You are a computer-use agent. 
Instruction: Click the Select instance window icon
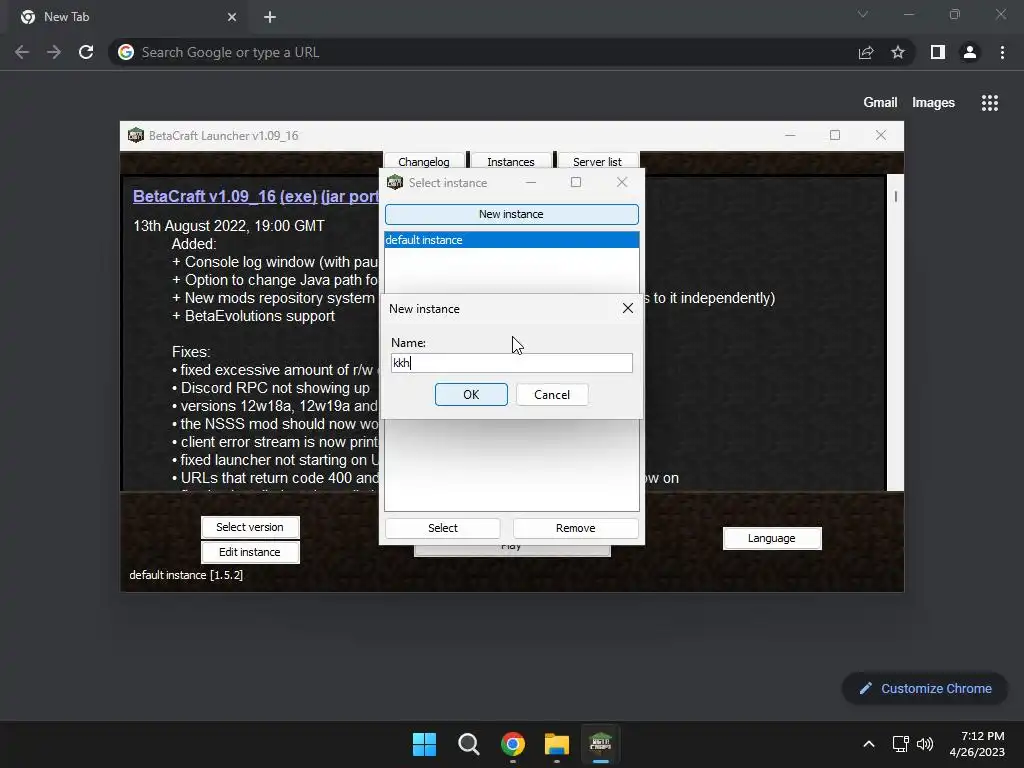395,182
